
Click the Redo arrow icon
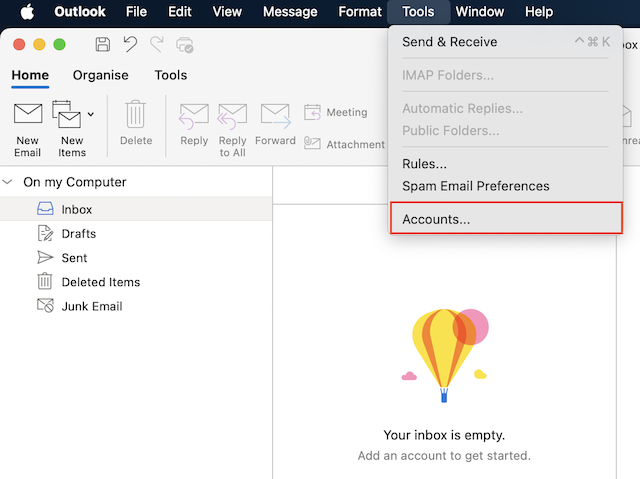tap(157, 44)
